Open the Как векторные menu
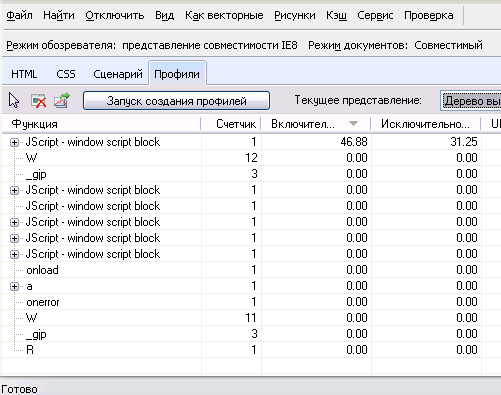Screen dimensions: 501x395 tap(224, 15)
